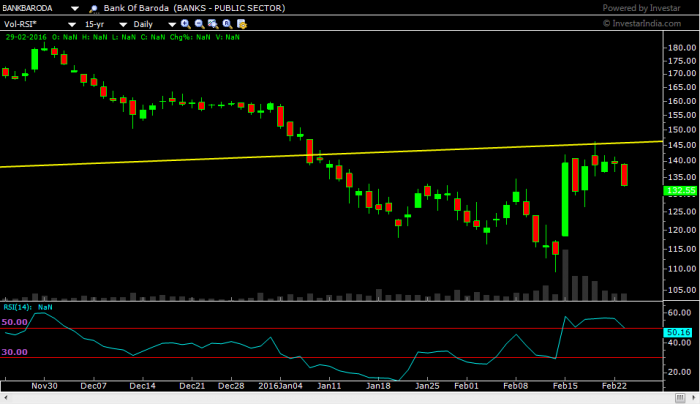Click the 2016Jan04 date axis label
This screenshot has height=404, width=700.
pyautogui.click(x=280, y=386)
